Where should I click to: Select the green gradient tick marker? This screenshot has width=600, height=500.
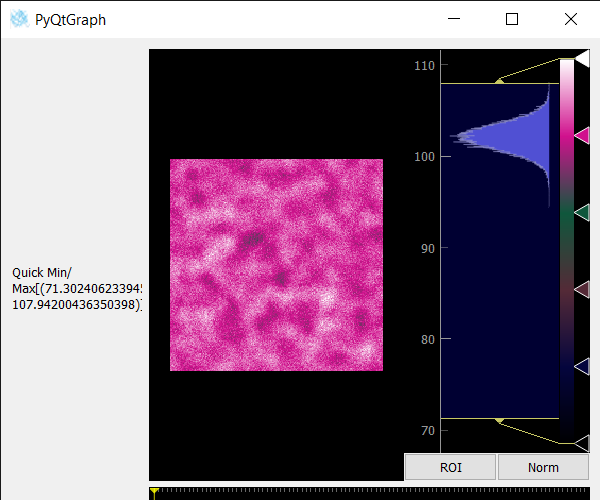(582, 213)
